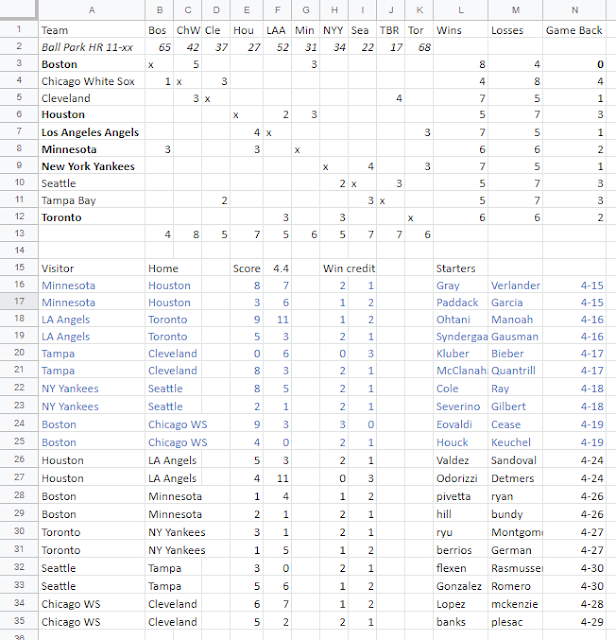The width and height of the screenshot is (616, 640).
Task: Click the '65' ballpark HR cell for Bos
Action: [159, 47]
